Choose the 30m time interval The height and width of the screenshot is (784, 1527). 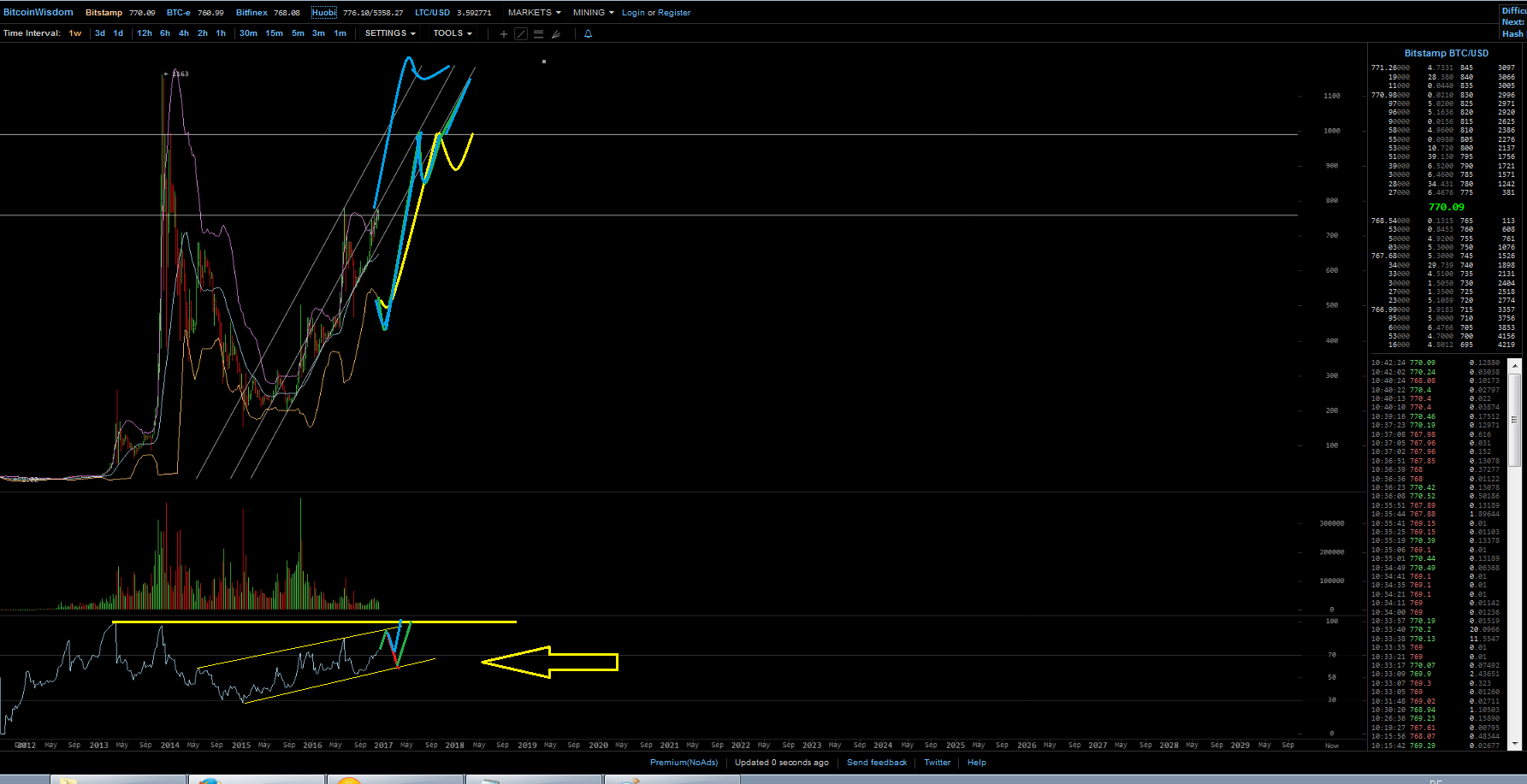tap(248, 33)
